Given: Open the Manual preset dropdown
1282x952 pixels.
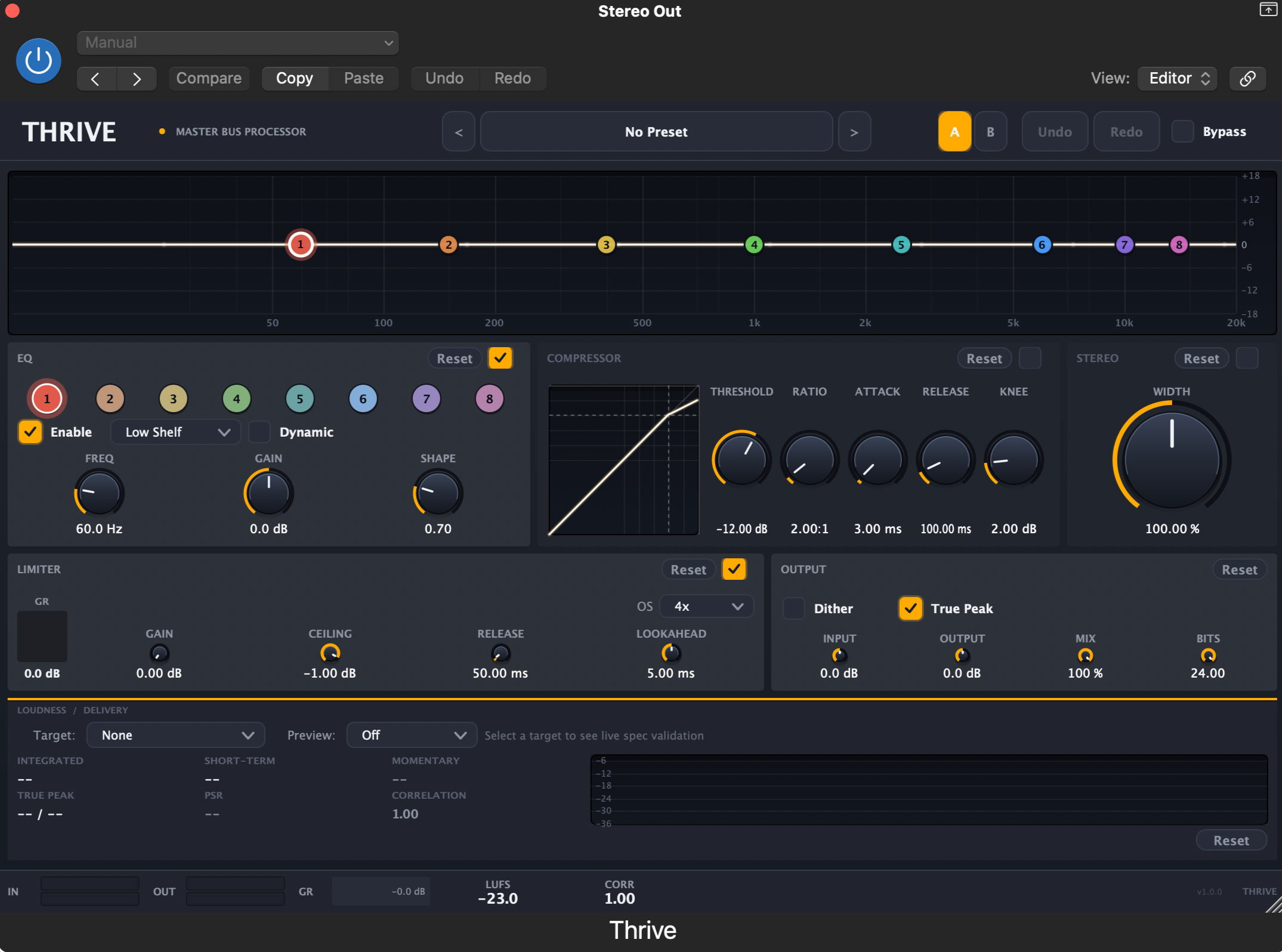Looking at the screenshot, I should 237,43.
